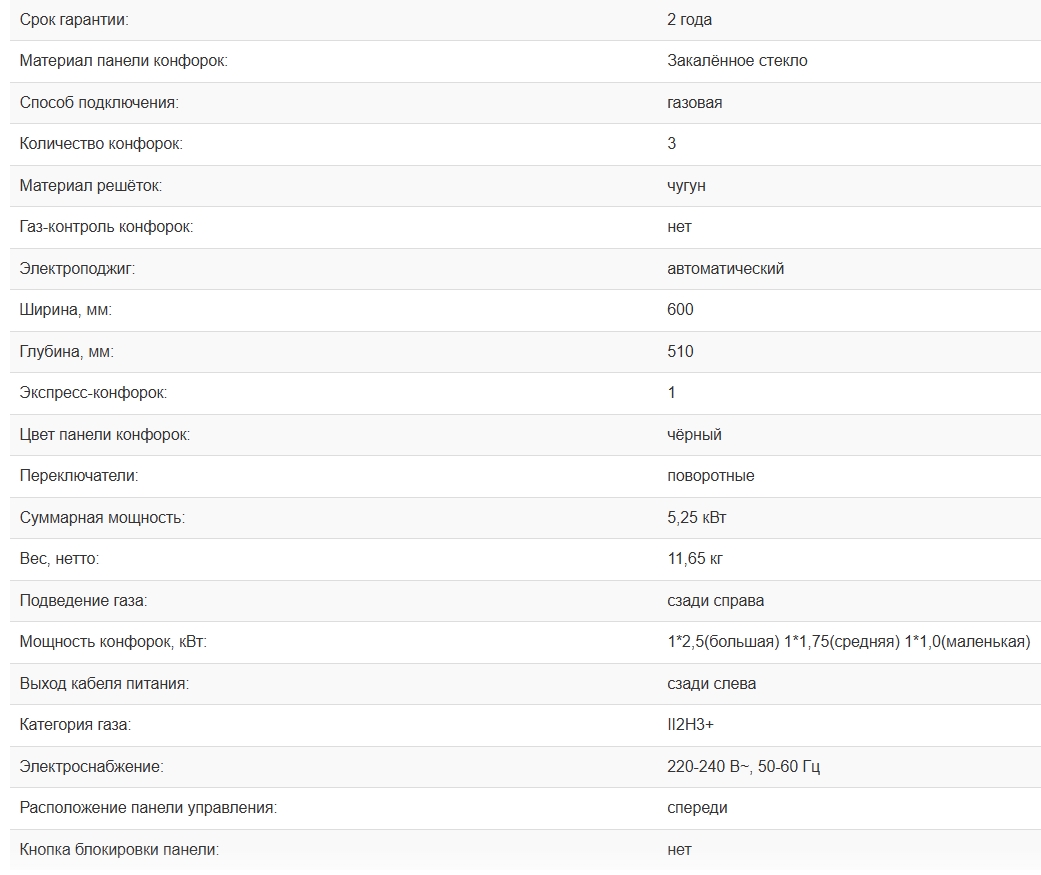
Task: Click the "Ширина, мм:" label
Action: tap(66, 310)
